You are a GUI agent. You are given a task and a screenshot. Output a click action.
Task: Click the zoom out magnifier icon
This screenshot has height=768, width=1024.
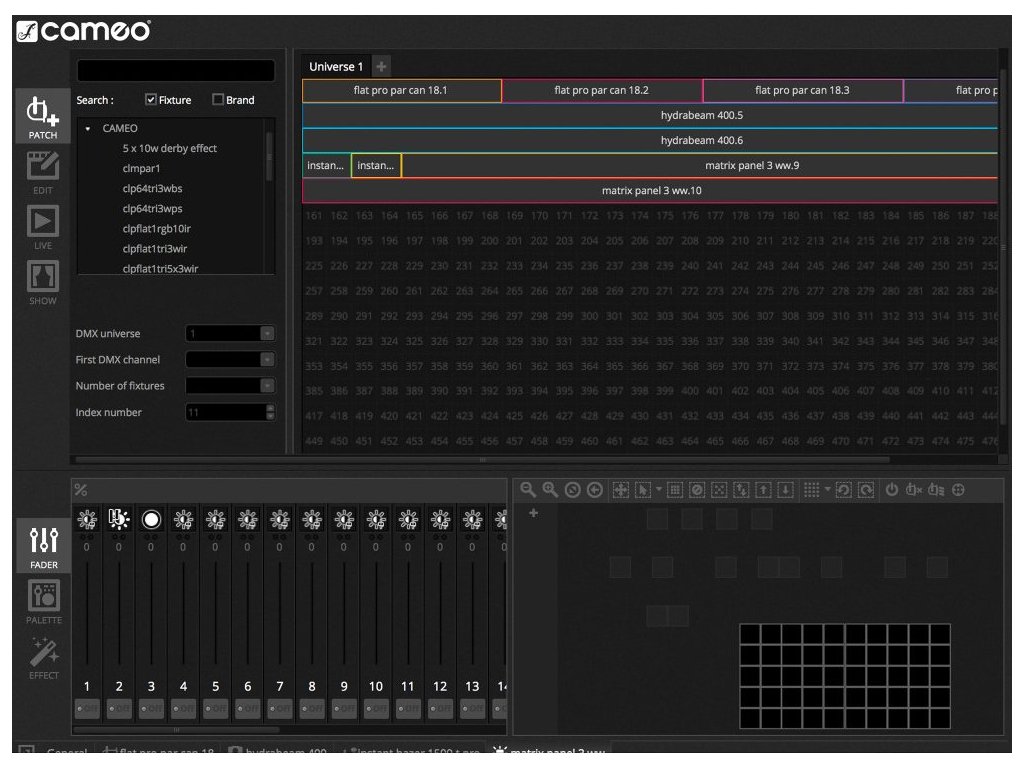coord(527,490)
